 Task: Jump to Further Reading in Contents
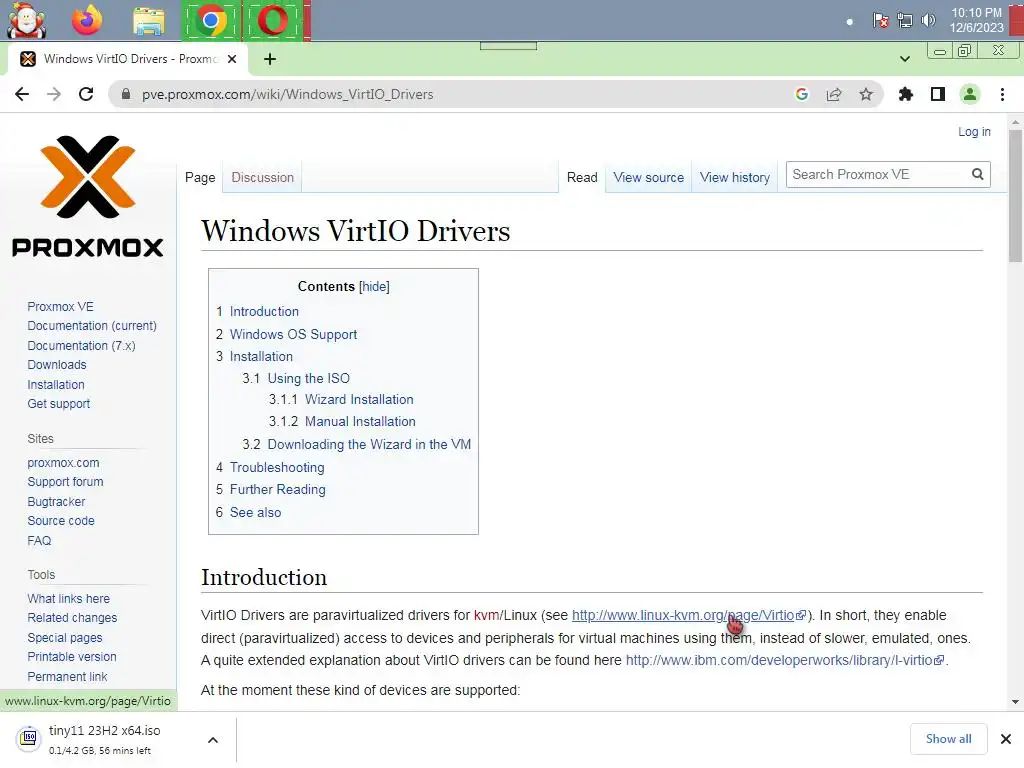tap(278, 489)
